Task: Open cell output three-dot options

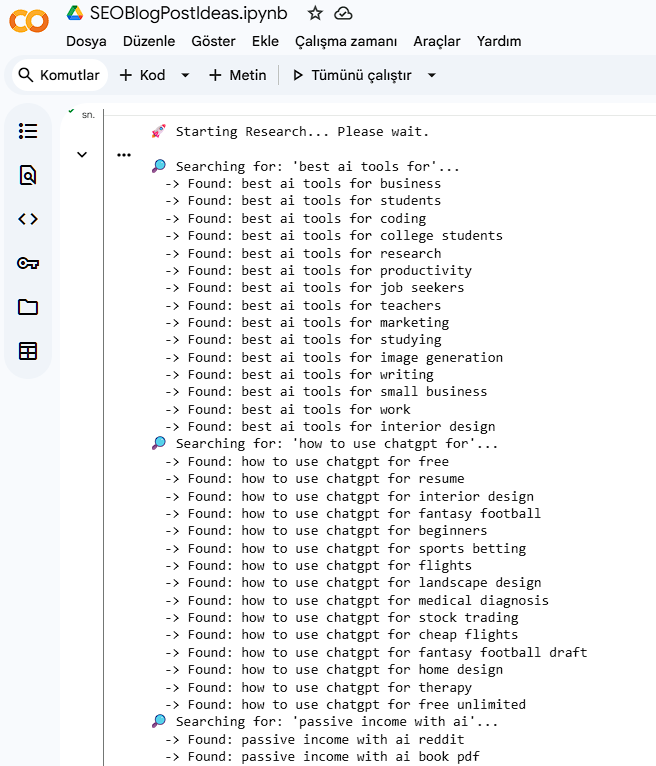Action: [x=123, y=155]
